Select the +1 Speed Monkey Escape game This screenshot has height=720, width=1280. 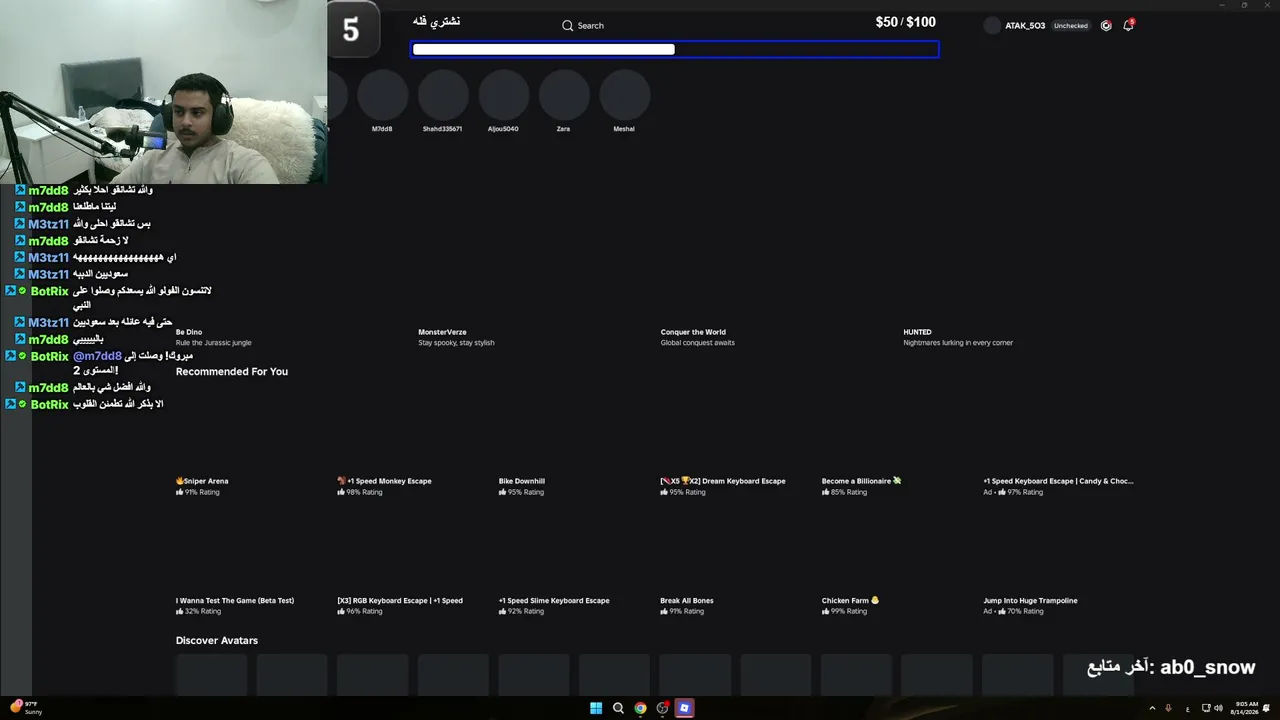384,481
